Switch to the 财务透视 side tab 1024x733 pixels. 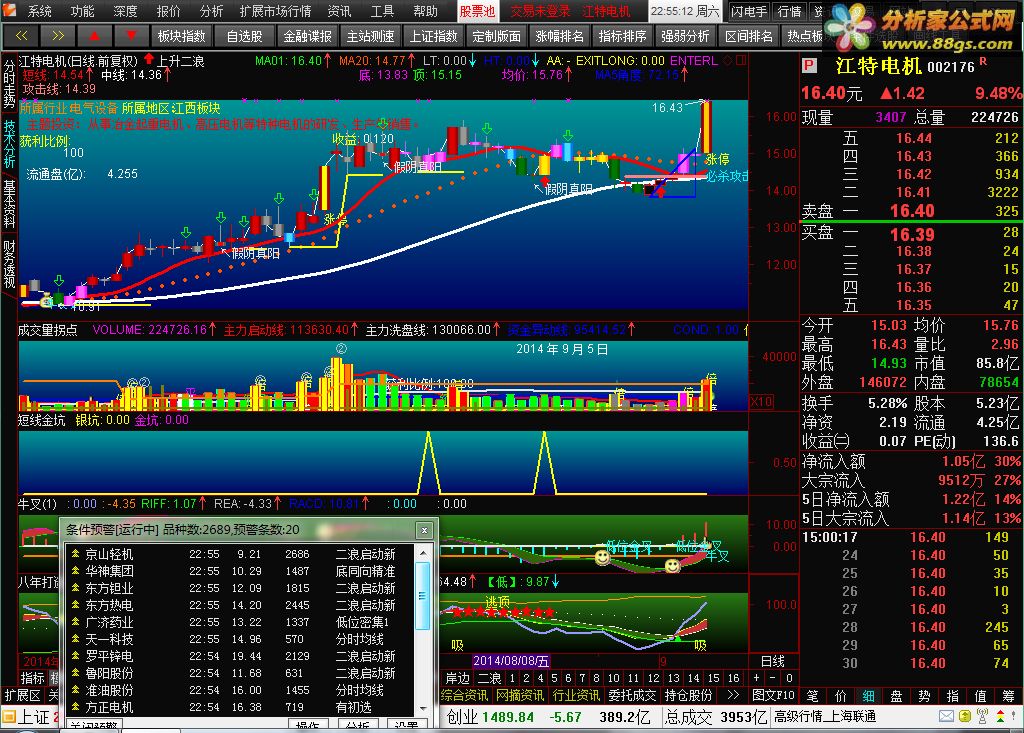(9, 263)
